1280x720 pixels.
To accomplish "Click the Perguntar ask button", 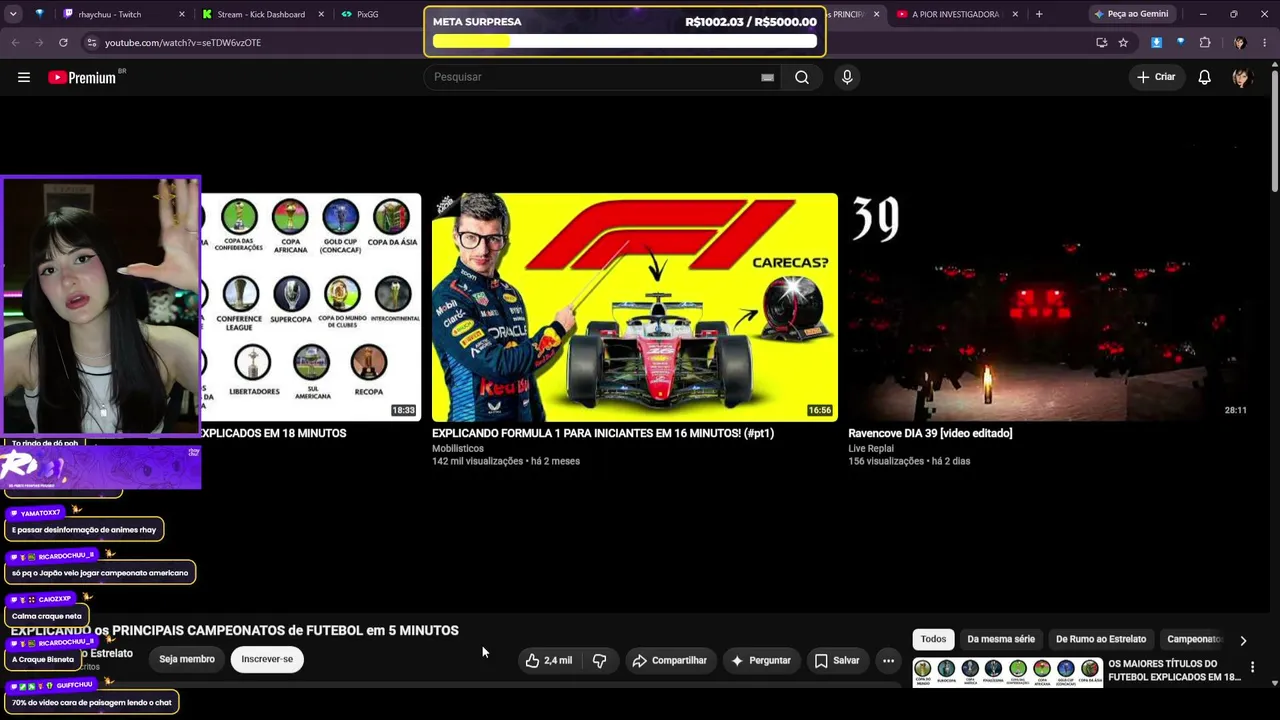I will (x=761, y=660).
